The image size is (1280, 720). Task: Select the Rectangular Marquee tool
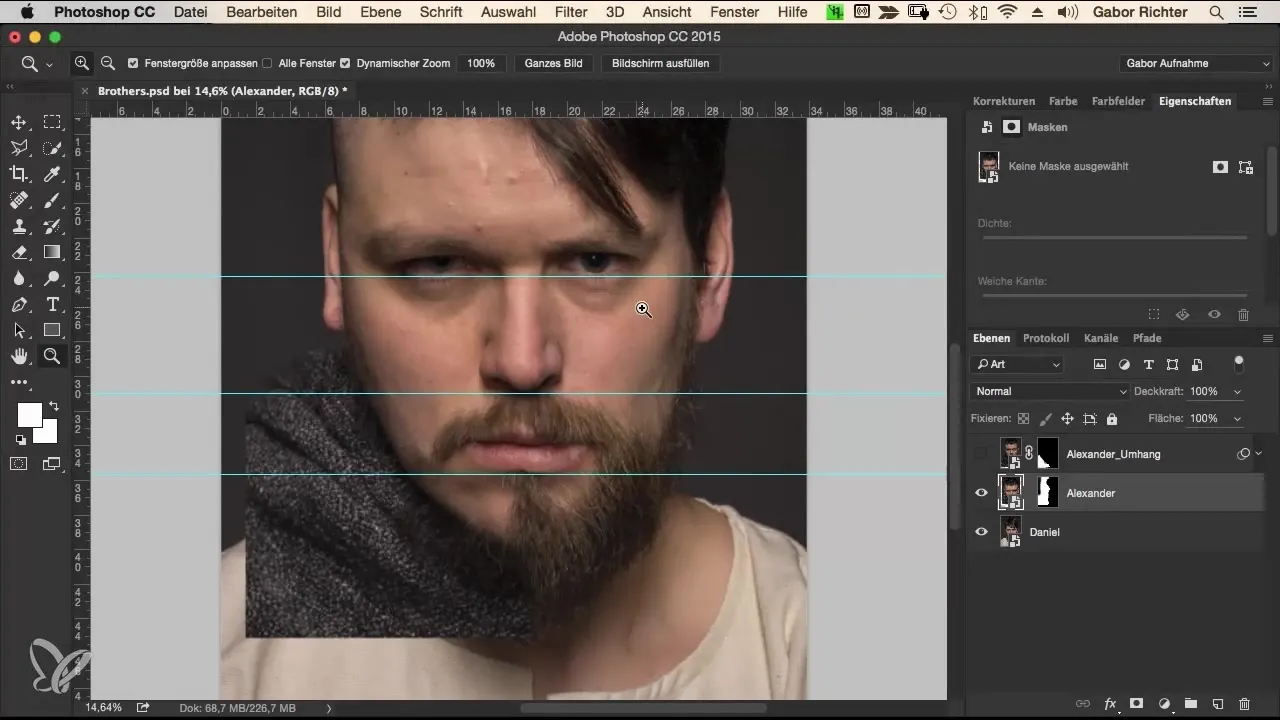52,122
